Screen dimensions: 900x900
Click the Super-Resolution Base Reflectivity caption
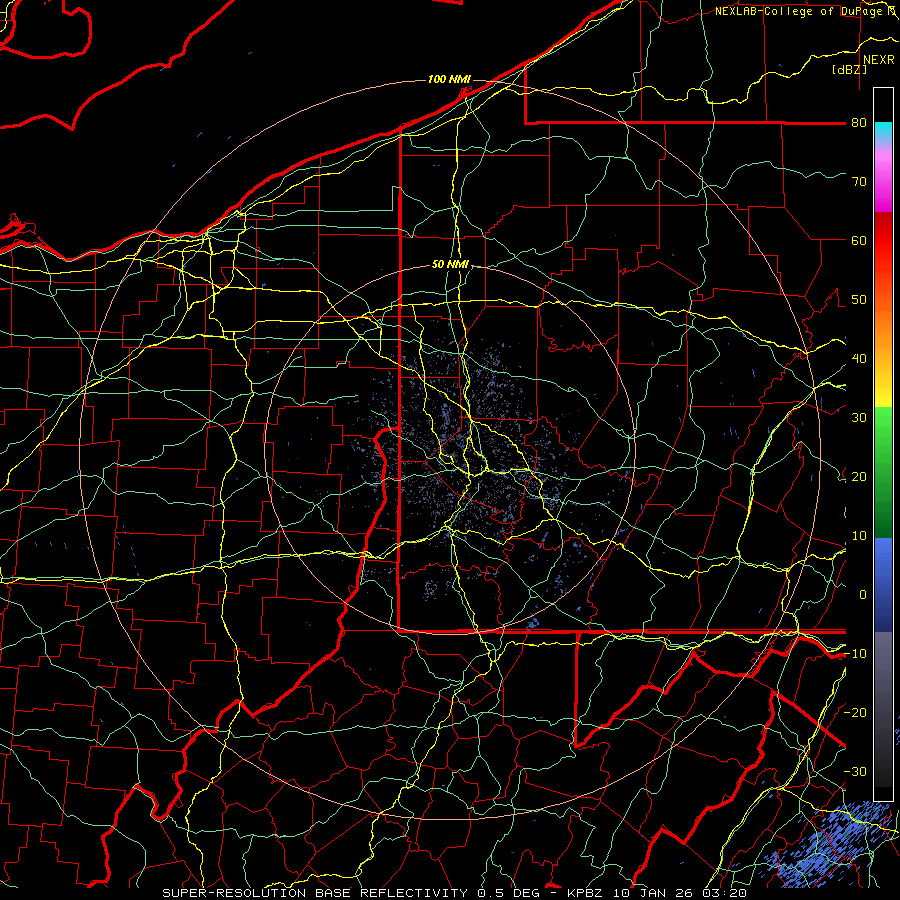[455, 893]
